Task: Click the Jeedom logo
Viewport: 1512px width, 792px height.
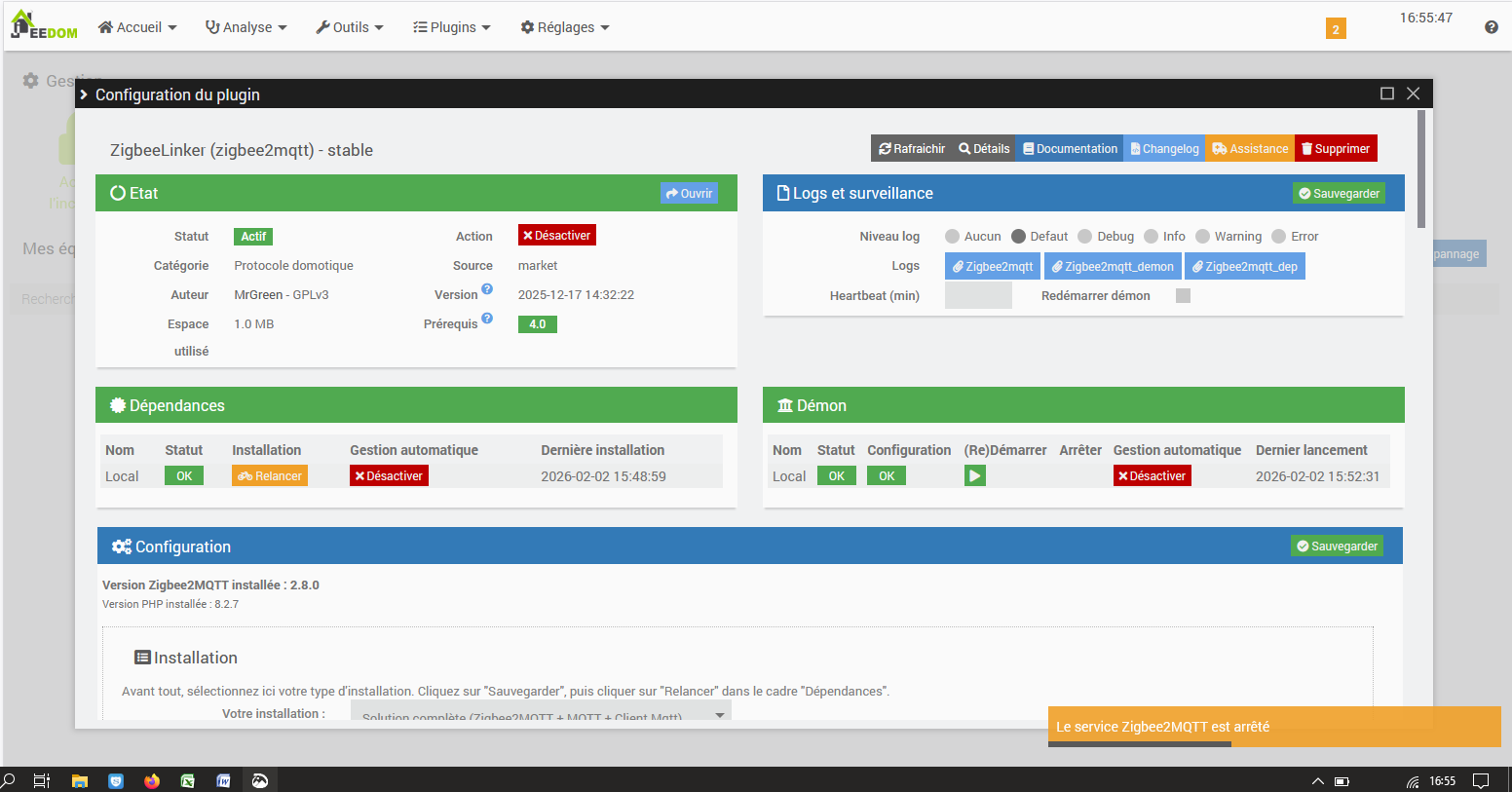Action: 44,26
